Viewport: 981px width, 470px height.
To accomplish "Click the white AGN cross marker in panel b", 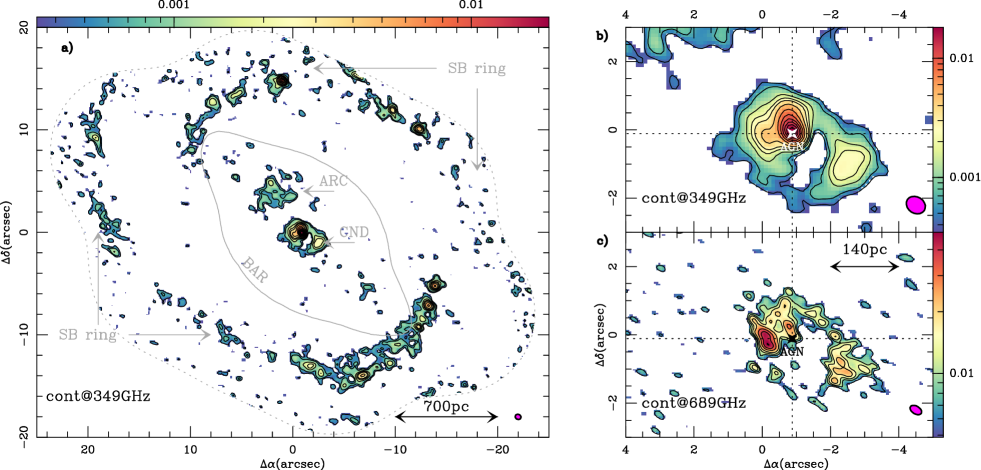I will [x=793, y=133].
